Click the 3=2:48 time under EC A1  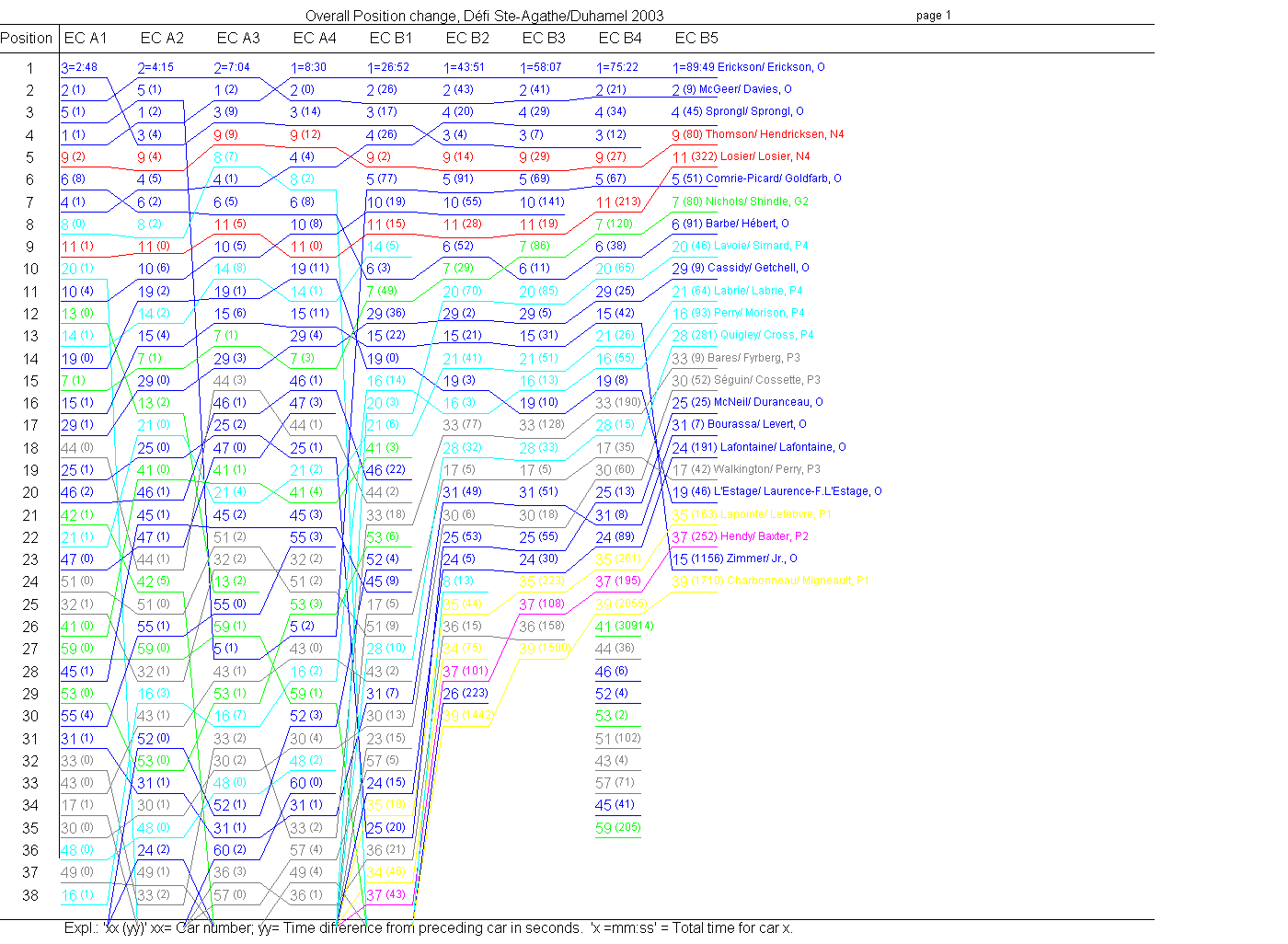pyautogui.click(x=79, y=67)
